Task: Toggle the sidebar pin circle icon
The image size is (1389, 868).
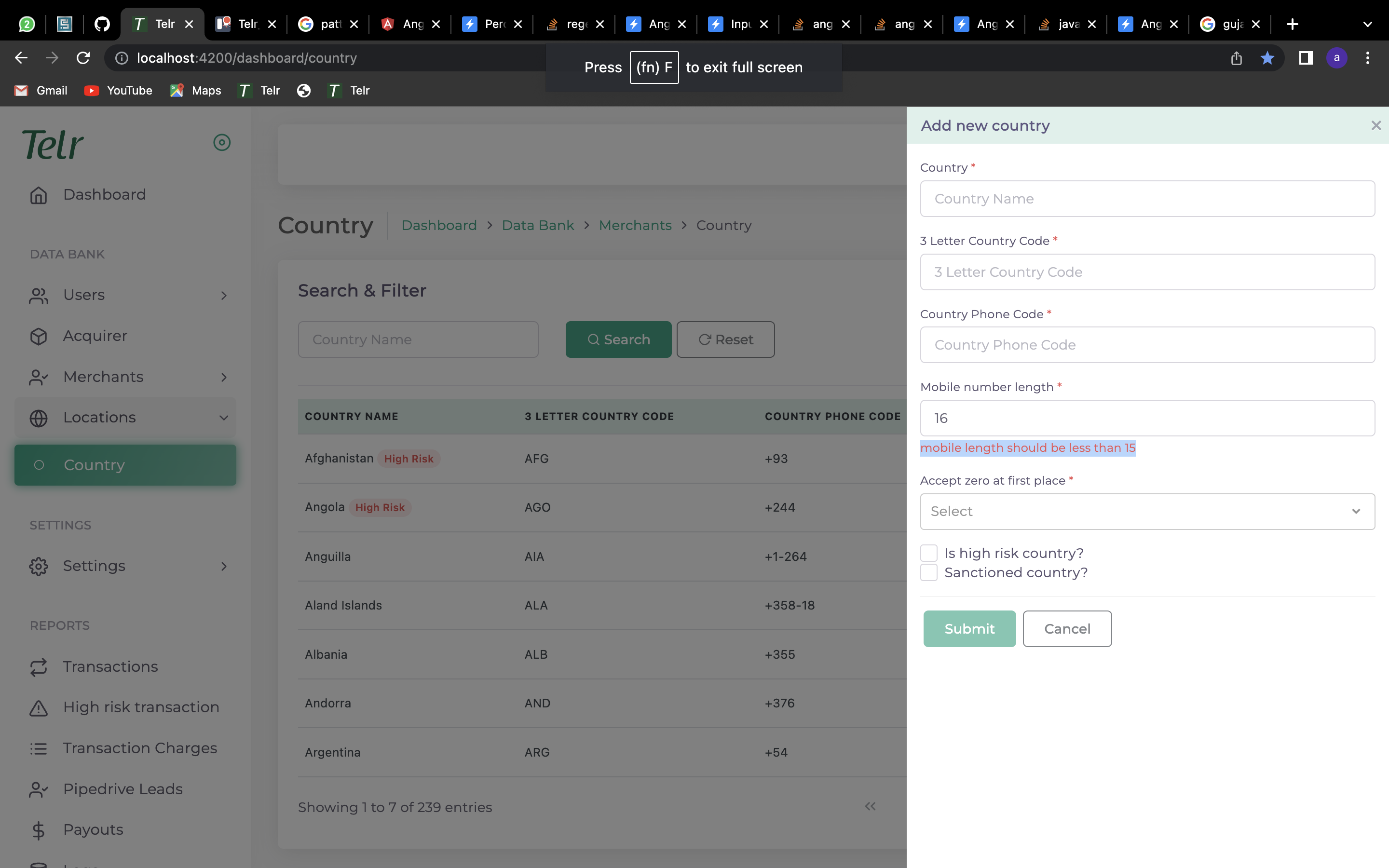Action: 222,142
